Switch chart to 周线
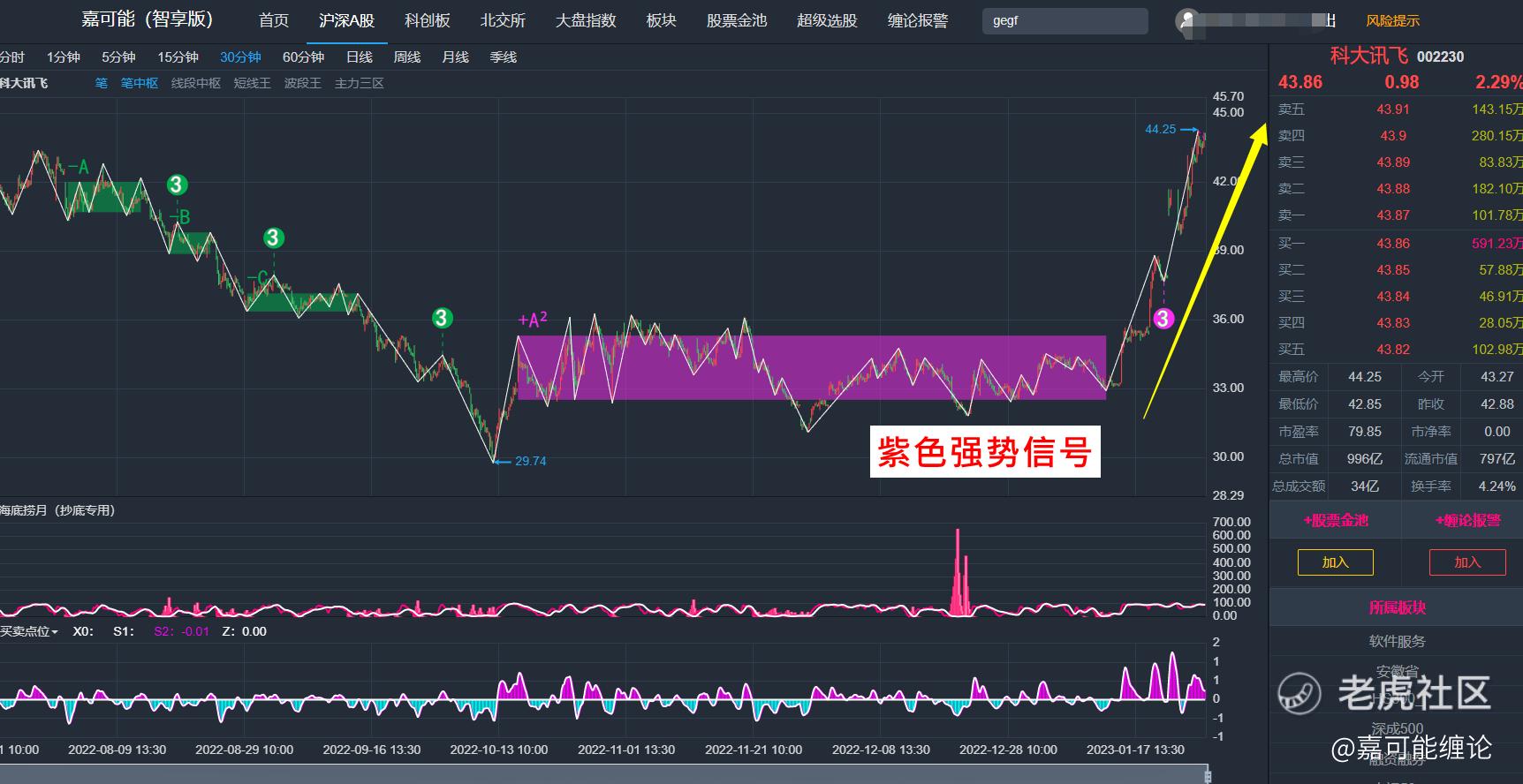1523x784 pixels. pos(407,57)
